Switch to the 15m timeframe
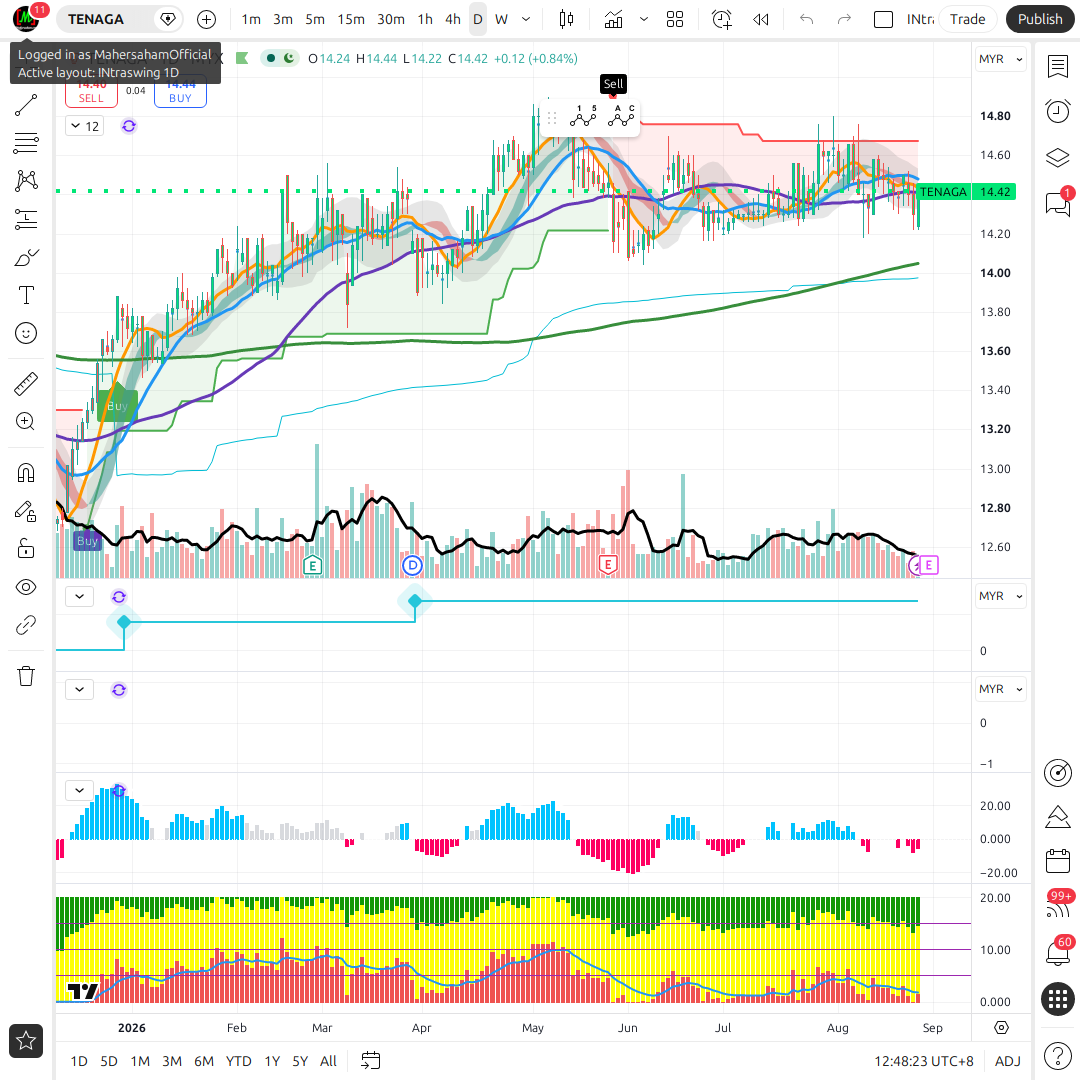This screenshot has height=1080, width=1080. point(351,19)
